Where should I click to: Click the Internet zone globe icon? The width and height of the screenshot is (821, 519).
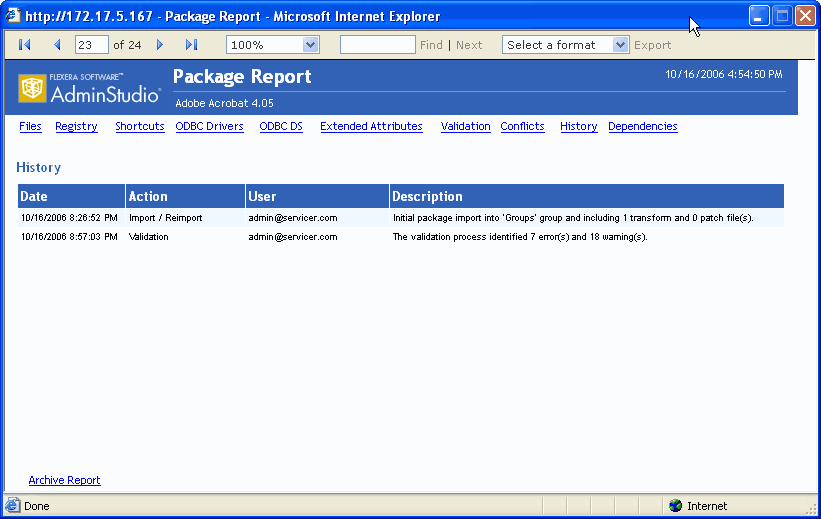(x=675, y=506)
